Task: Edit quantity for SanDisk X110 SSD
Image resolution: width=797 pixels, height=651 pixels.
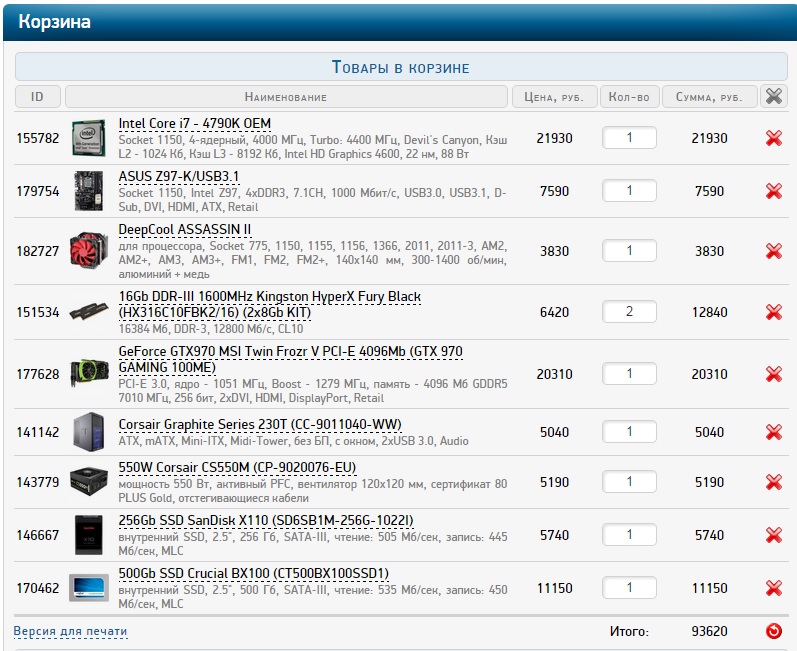Action: click(x=629, y=535)
